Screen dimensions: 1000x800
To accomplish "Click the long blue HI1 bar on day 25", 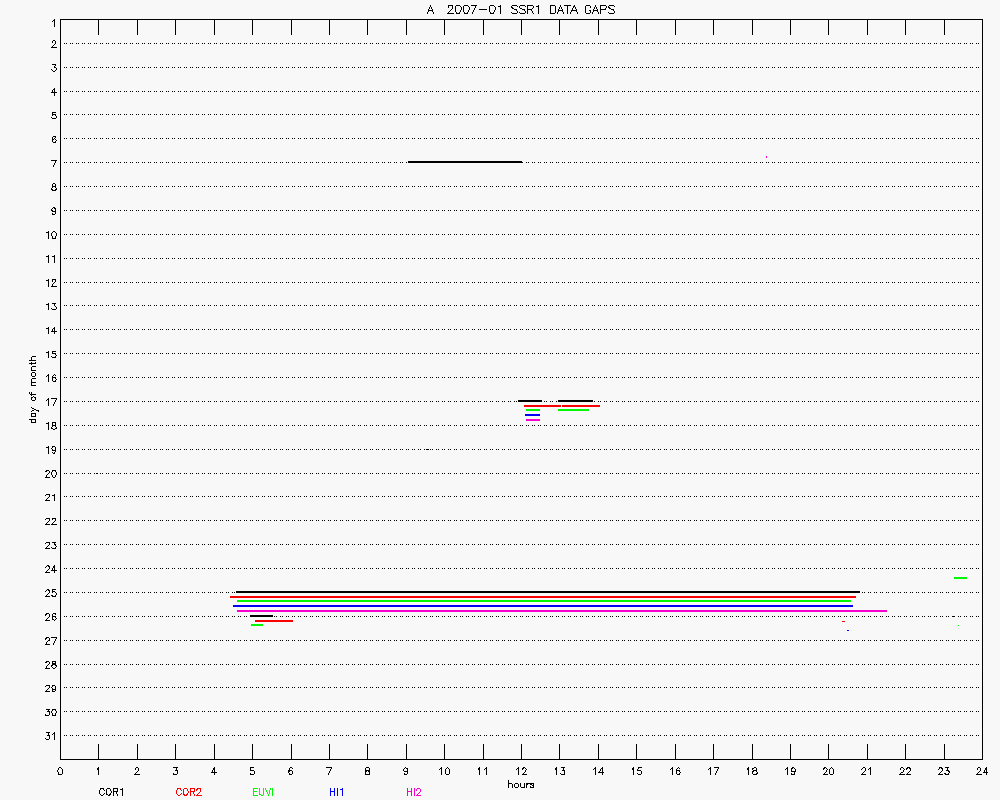I will (x=543, y=606).
